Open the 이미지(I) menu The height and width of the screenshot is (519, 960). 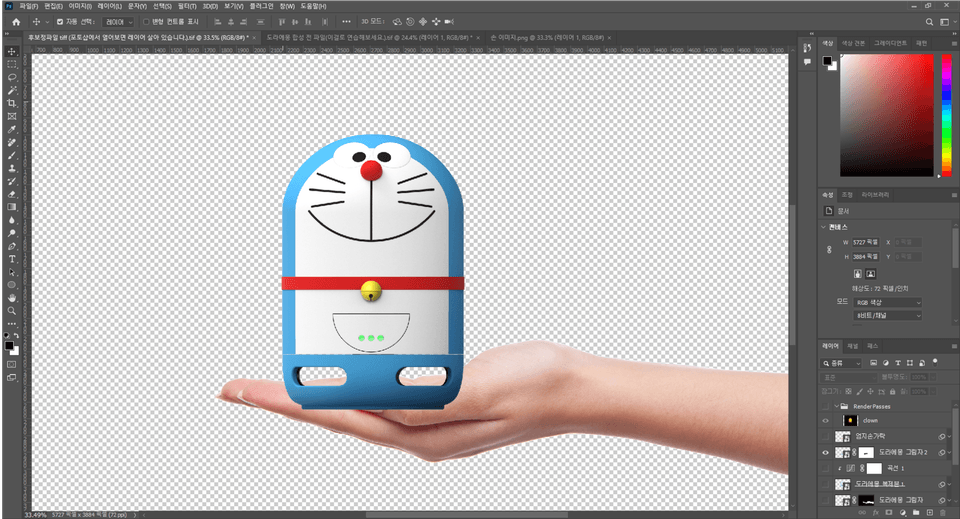(80, 6)
